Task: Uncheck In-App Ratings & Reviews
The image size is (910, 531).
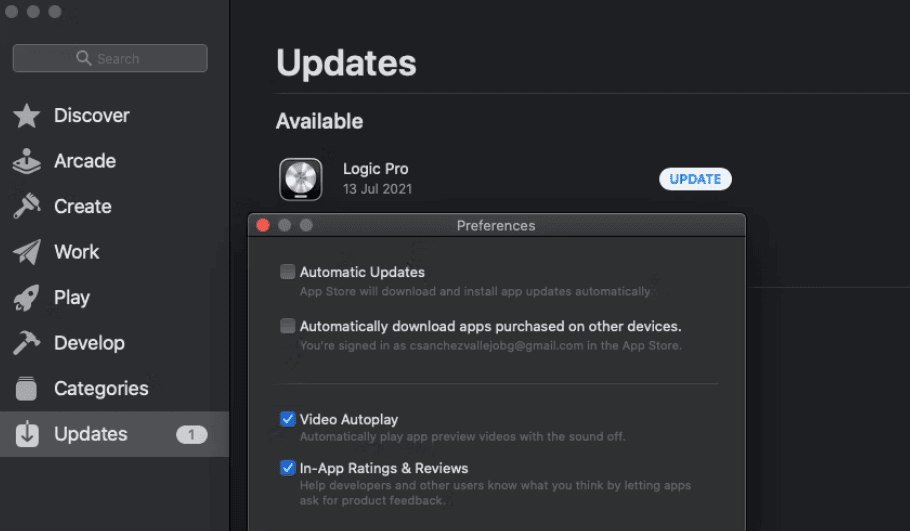Action: click(x=287, y=468)
